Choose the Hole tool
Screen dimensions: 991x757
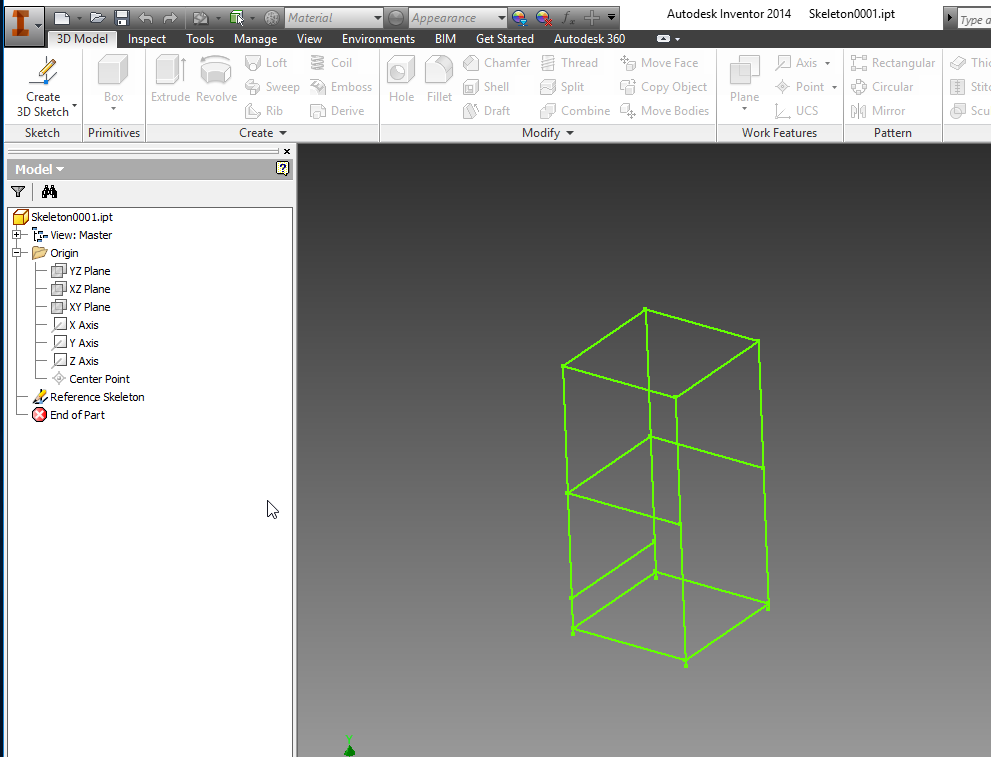(400, 80)
